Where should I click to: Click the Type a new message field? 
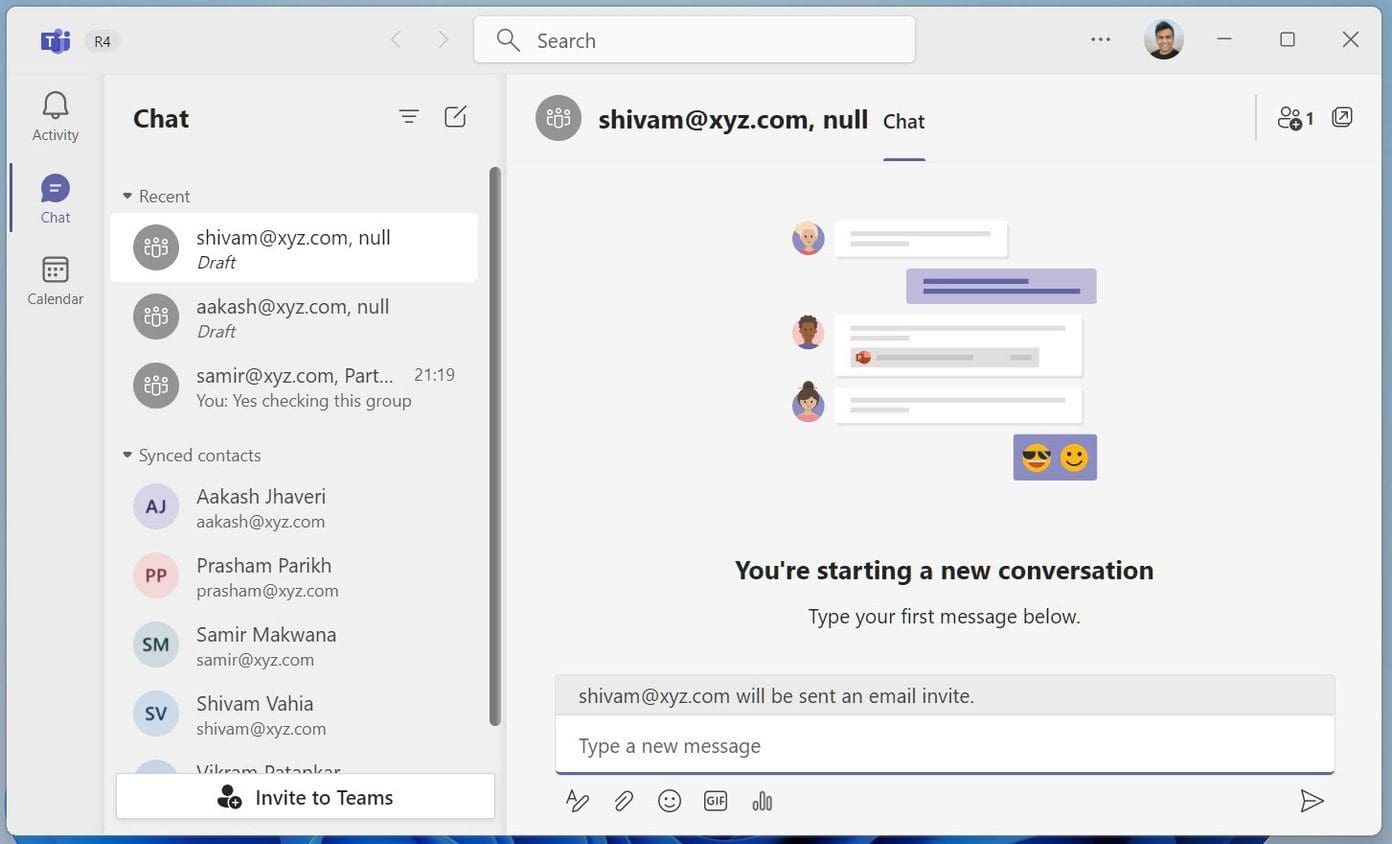[945, 745]
